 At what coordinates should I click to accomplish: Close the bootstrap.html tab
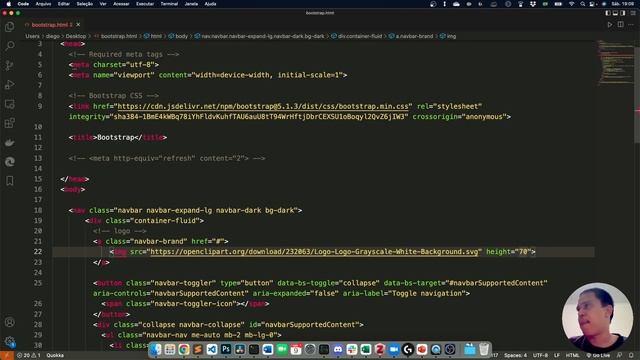coord(78,25)
